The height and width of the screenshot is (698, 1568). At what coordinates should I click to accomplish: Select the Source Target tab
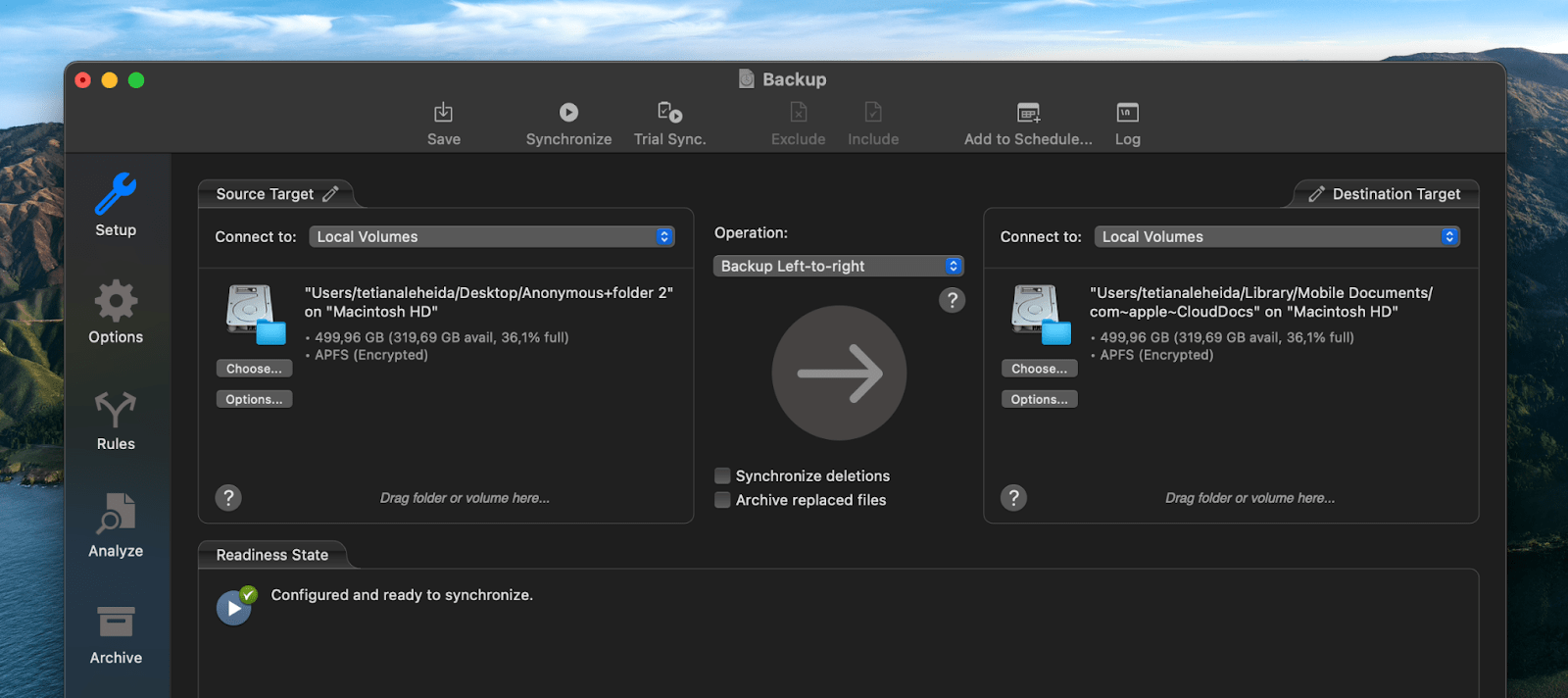(x=275, y=194)
